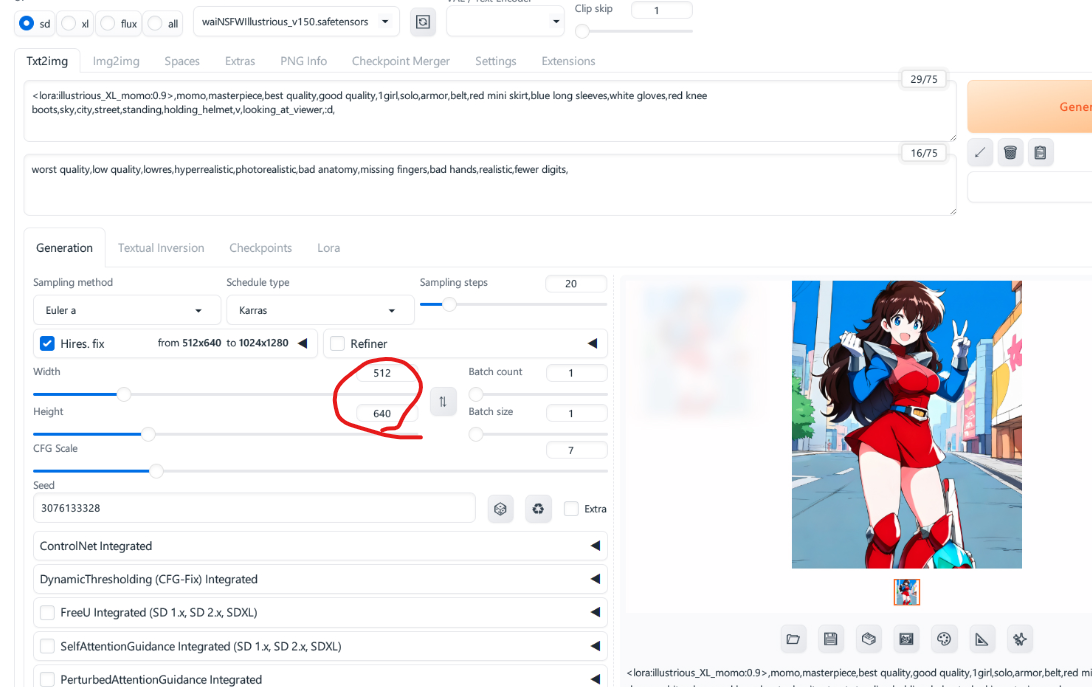Click the Seed number field
The height and width of the screenshot is (687, 1092).
pyautogui.click(x=254, y=508)
